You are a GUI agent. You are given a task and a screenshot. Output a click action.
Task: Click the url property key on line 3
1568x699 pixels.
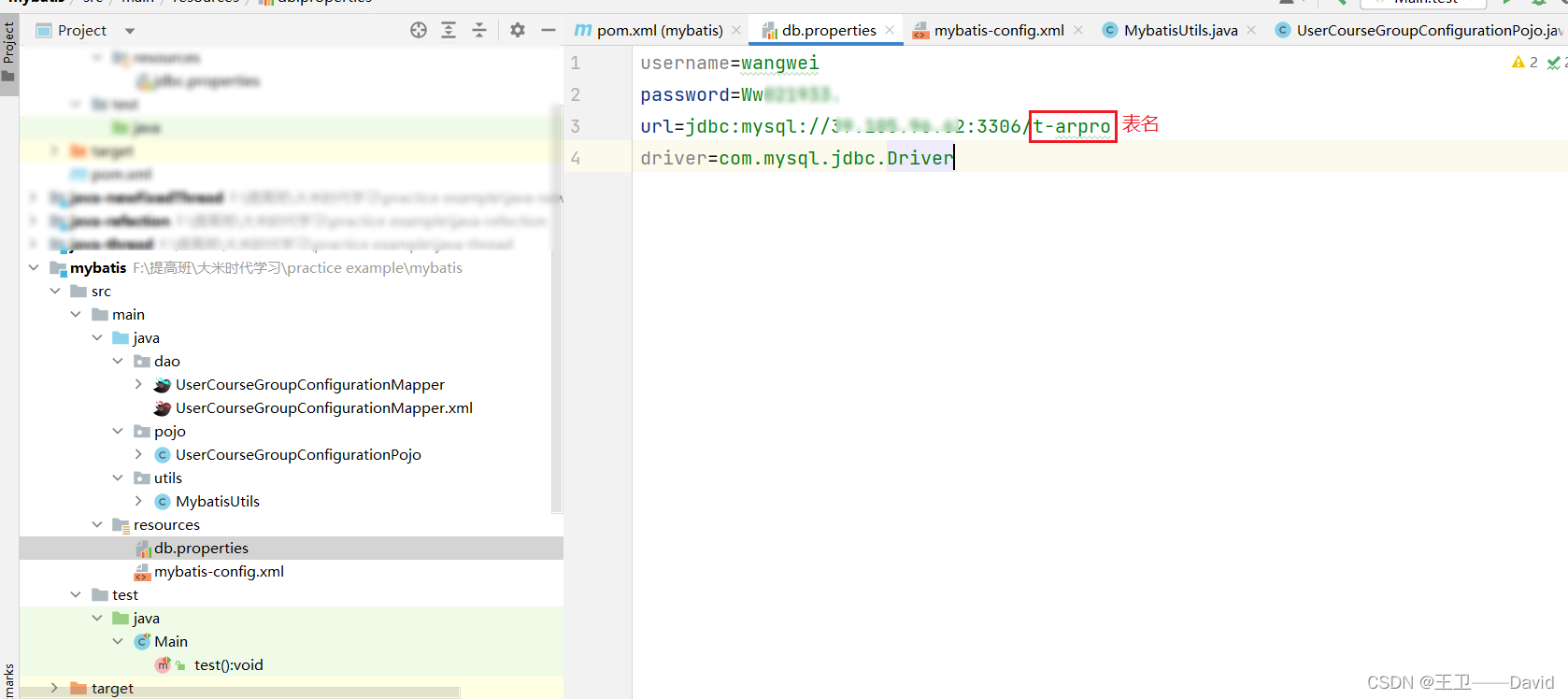pos(657,126)
